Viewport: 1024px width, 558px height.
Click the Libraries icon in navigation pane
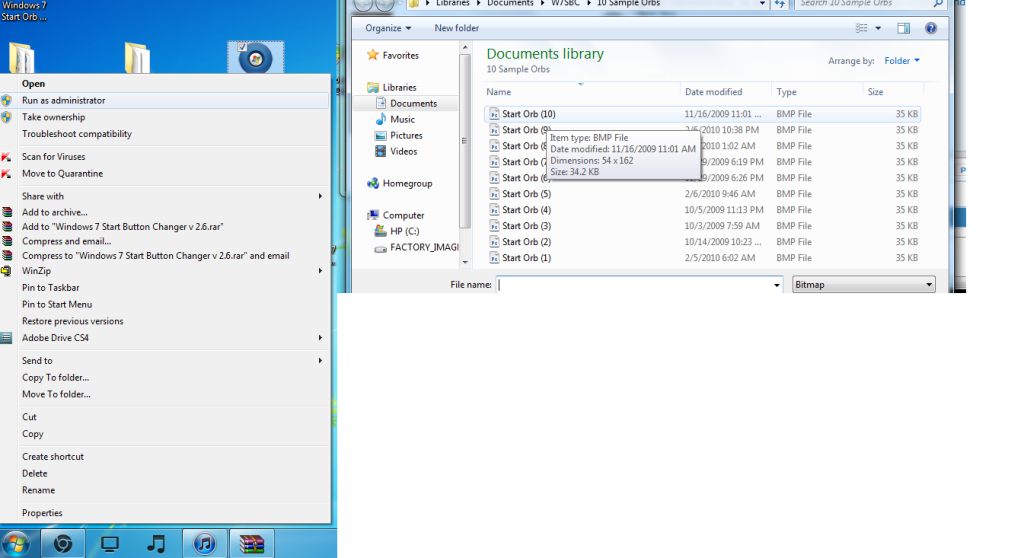[x=373, y=88]
